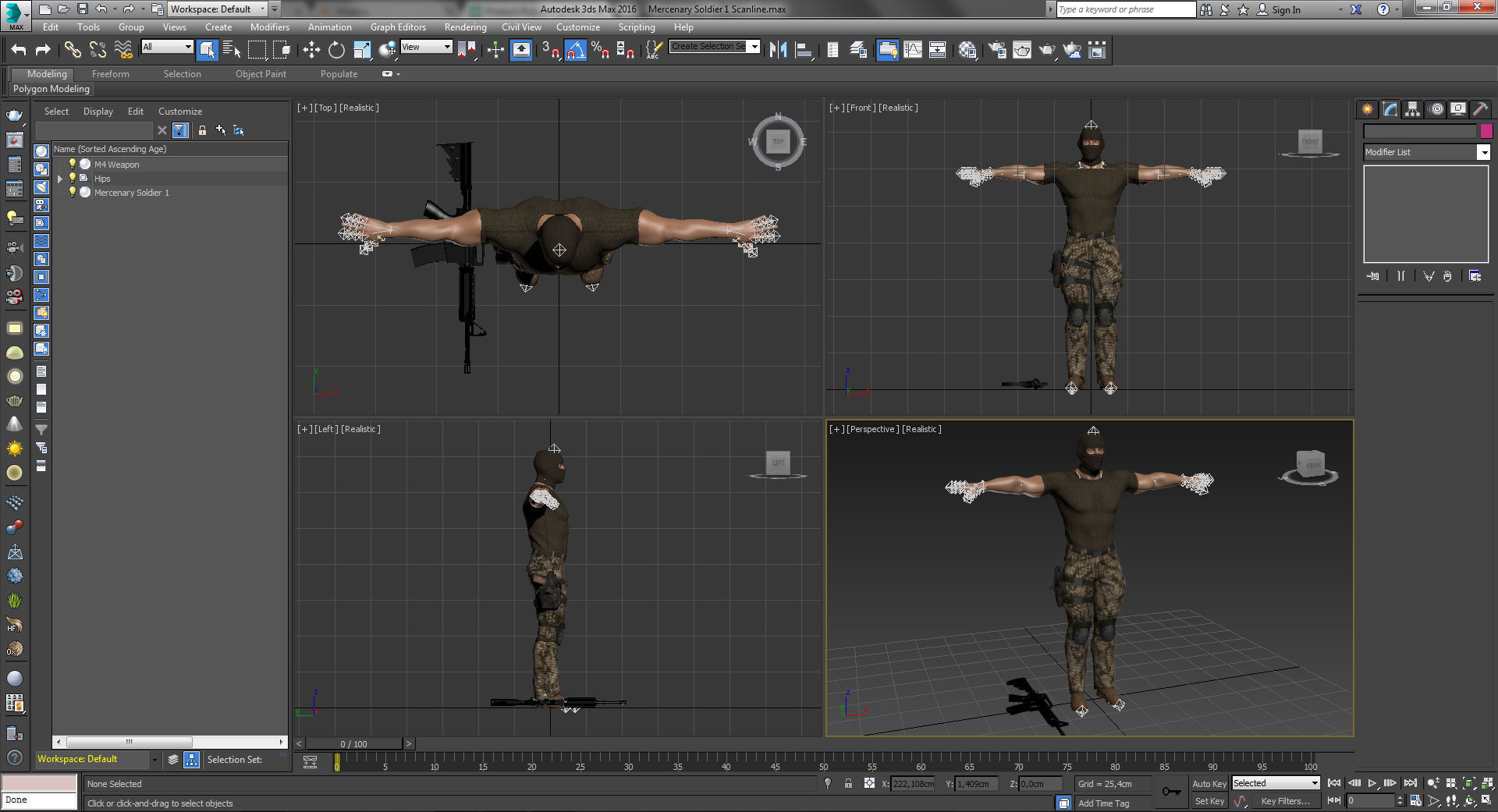Toggle Selection Lock in status bar
The image size is (1498, 812).
[x=848, y=783]
